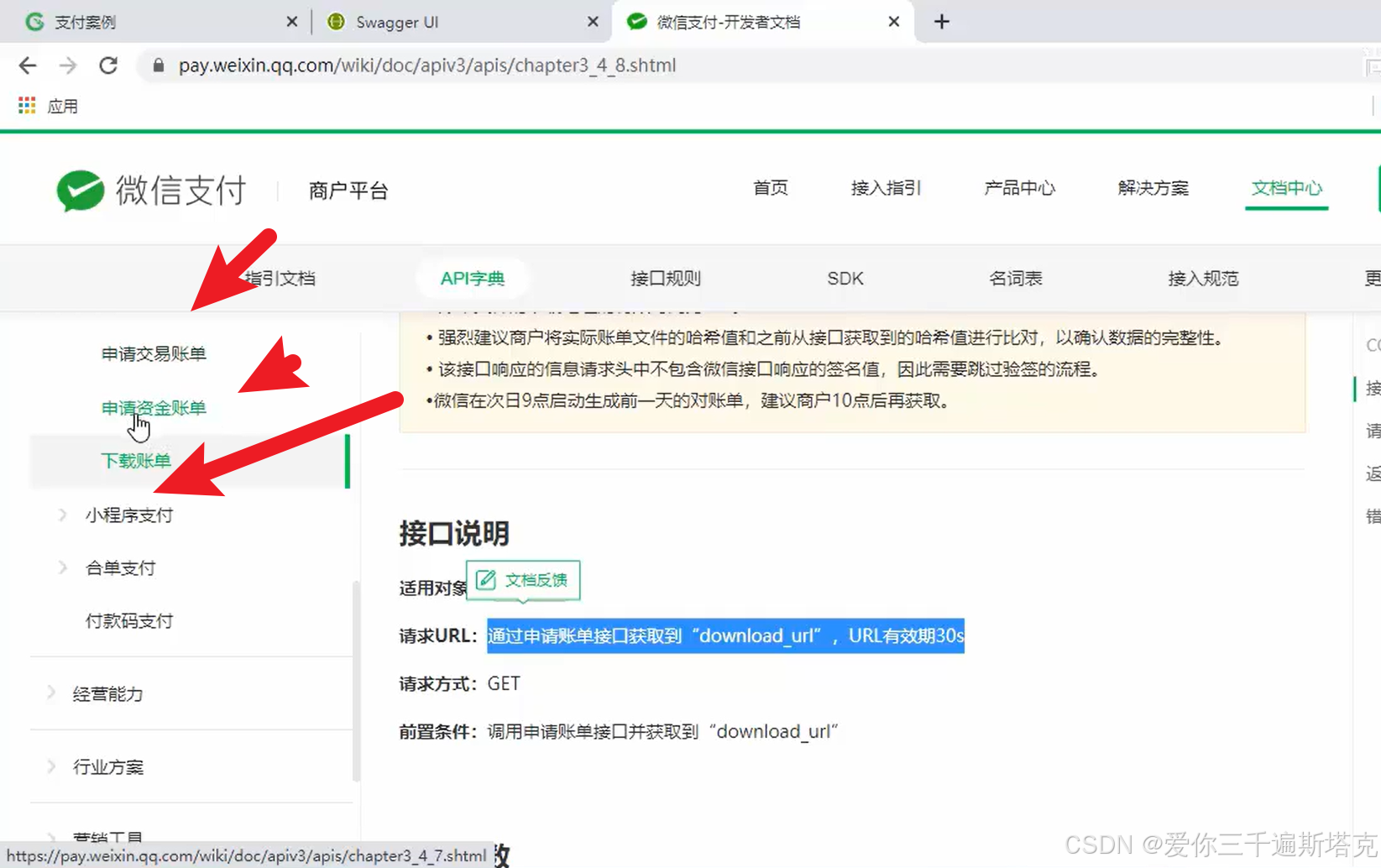
Task: Reload the page with the refresh icon
Action: tap(108, 65)
